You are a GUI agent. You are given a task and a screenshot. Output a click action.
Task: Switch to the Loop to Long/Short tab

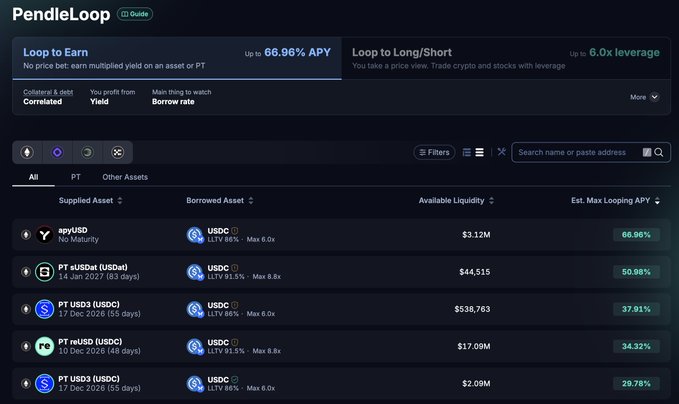(506, 58)
